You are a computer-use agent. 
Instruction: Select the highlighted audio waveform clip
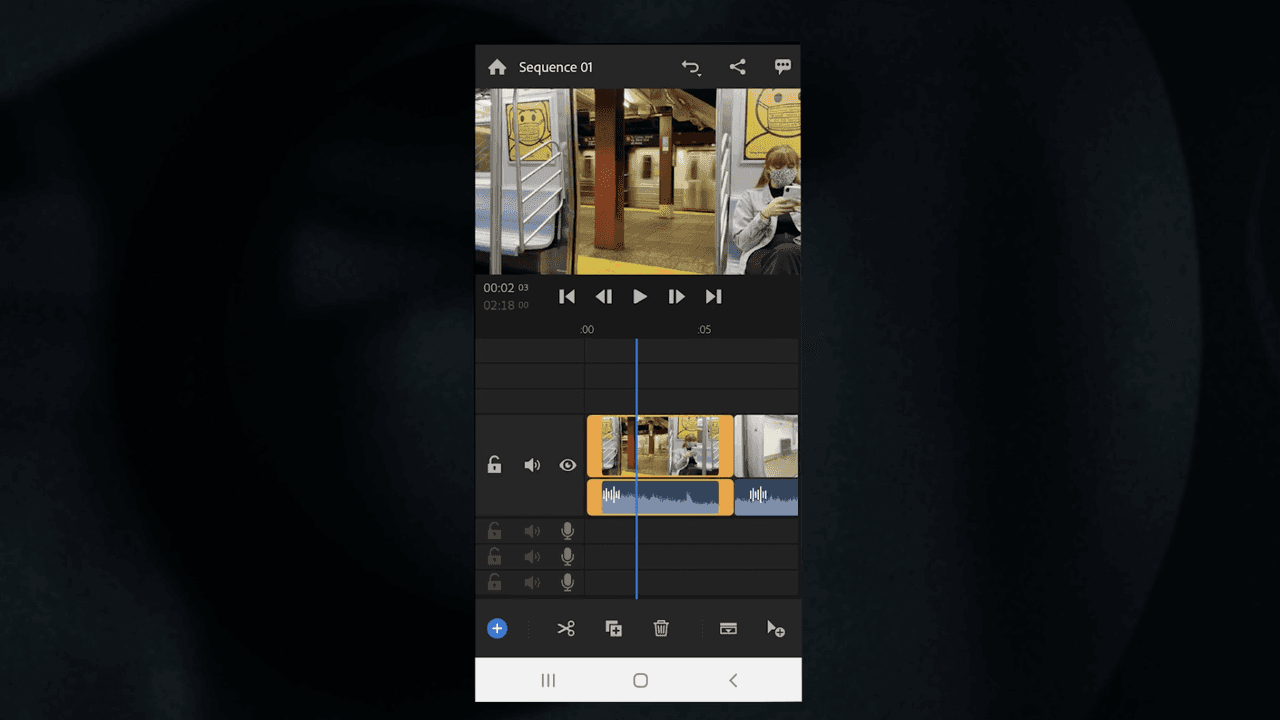660,497
